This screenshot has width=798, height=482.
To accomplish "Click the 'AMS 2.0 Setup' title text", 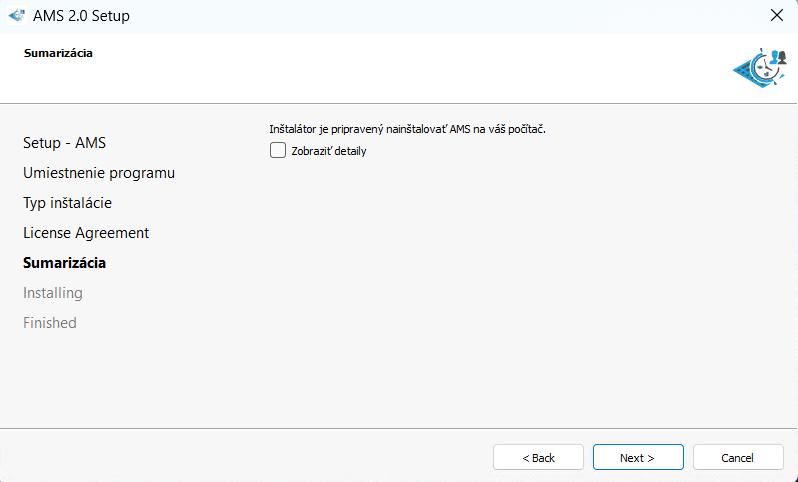I will (81, 16).
